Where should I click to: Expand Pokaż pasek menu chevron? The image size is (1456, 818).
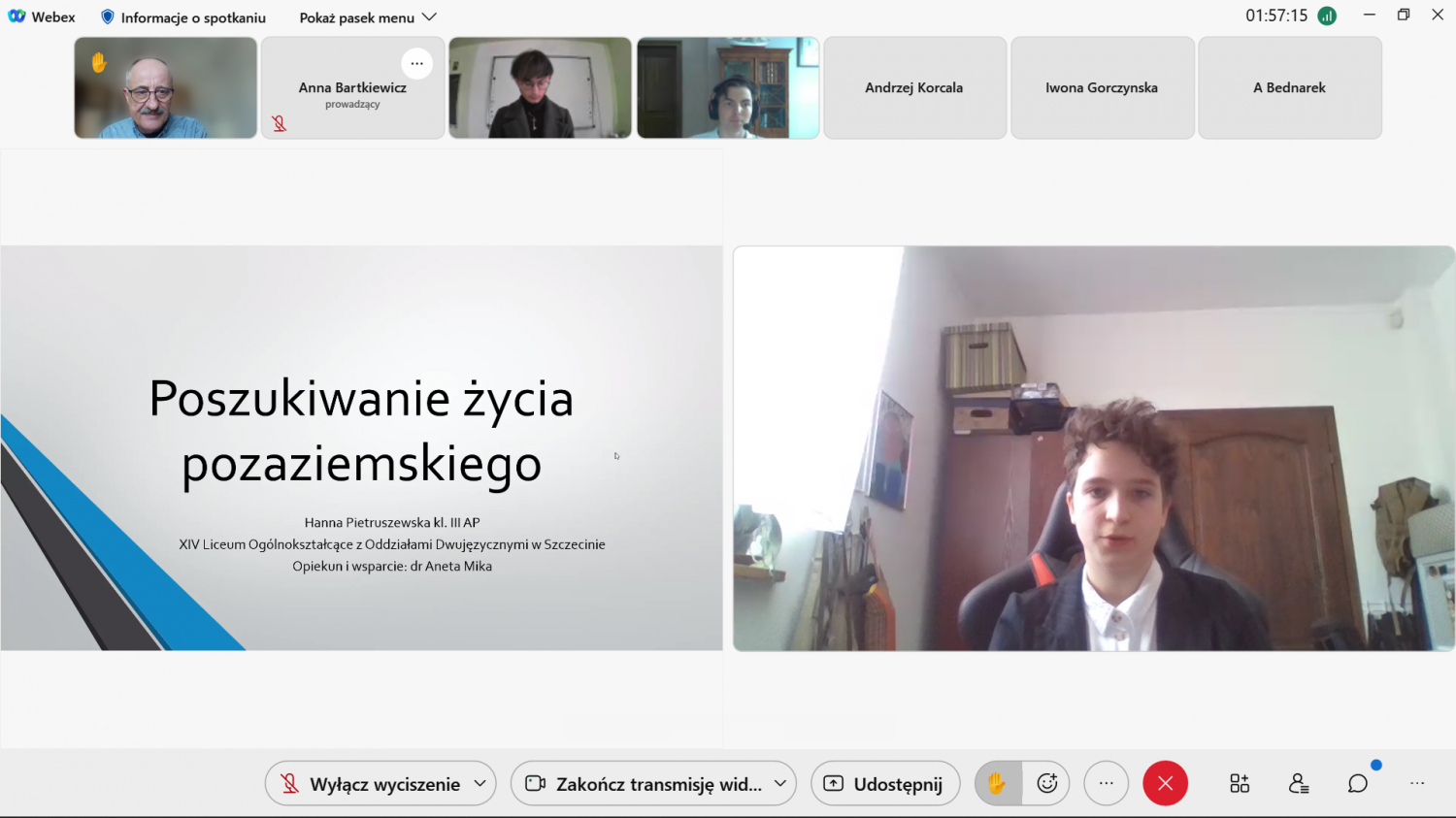(429, 17)
